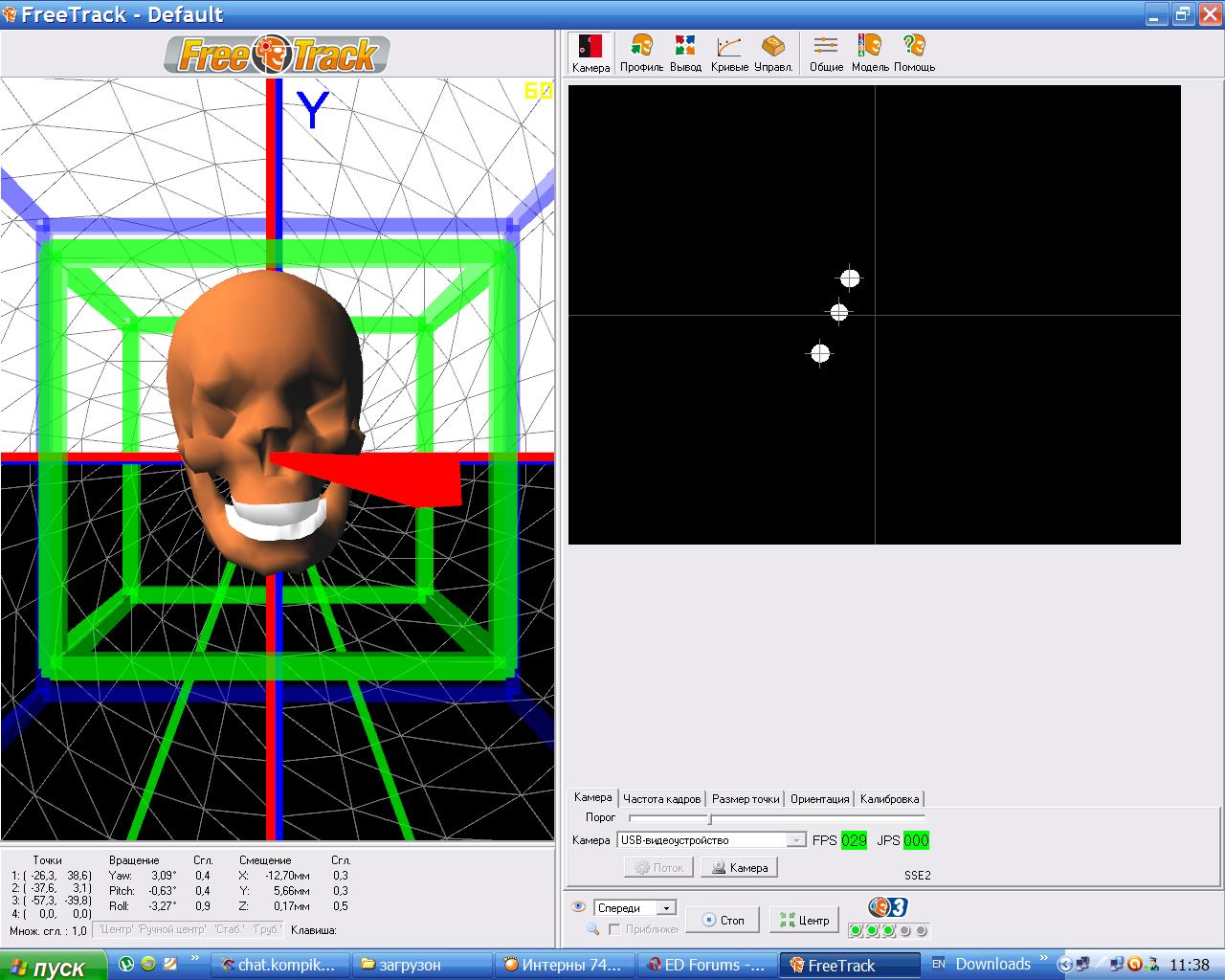This screenshot has height=980, width=1225.
Task: Open the Модель model icon
Action: pyautogui.click(x=870, y=53)
